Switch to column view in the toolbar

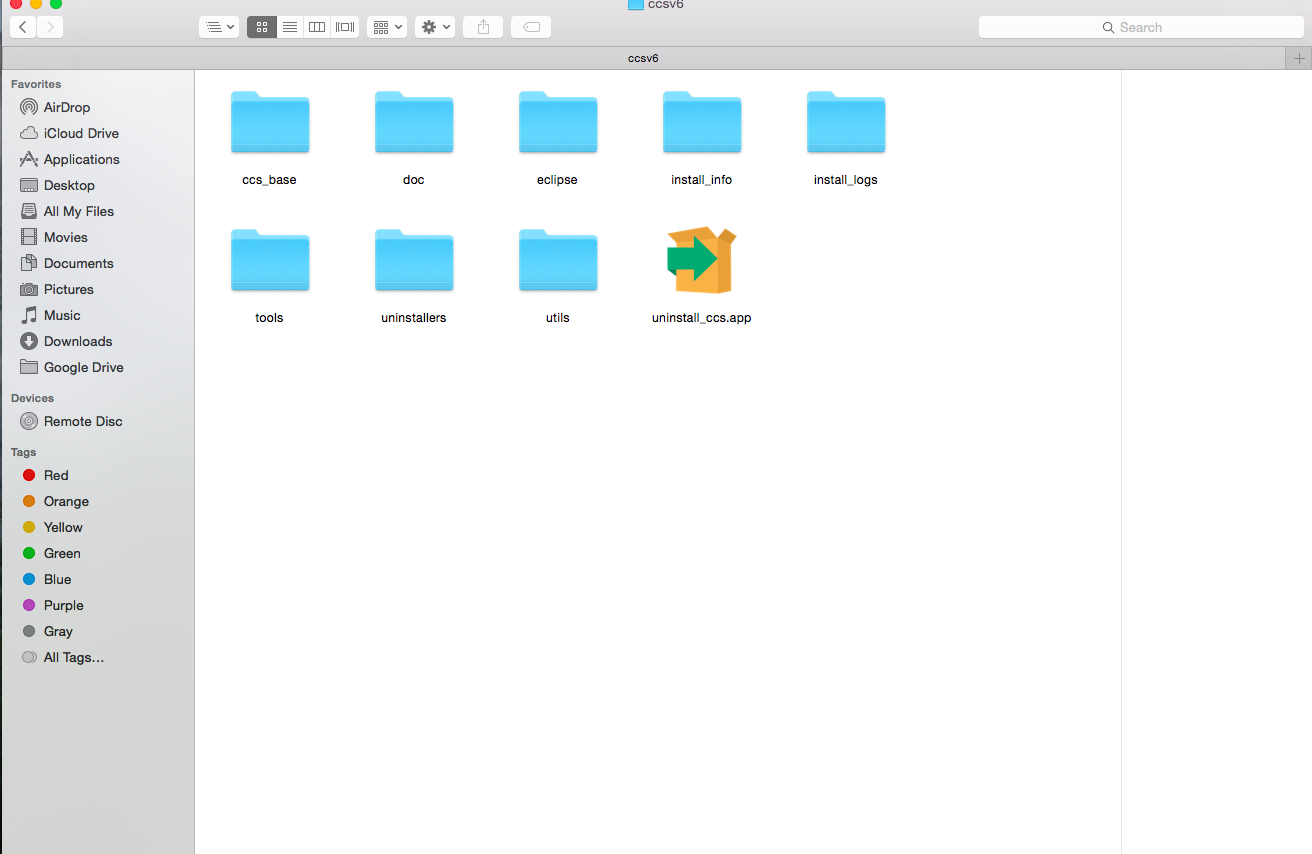[317, 27]
